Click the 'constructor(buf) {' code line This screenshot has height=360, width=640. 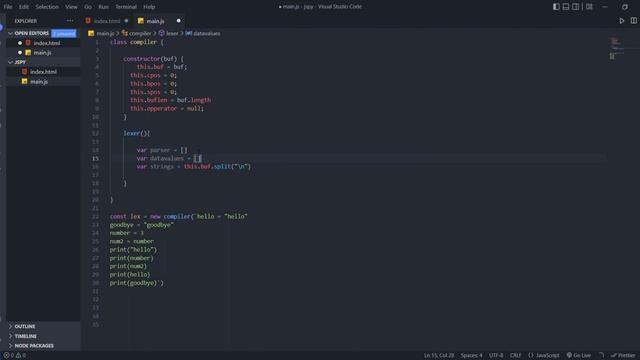point(153,59)
